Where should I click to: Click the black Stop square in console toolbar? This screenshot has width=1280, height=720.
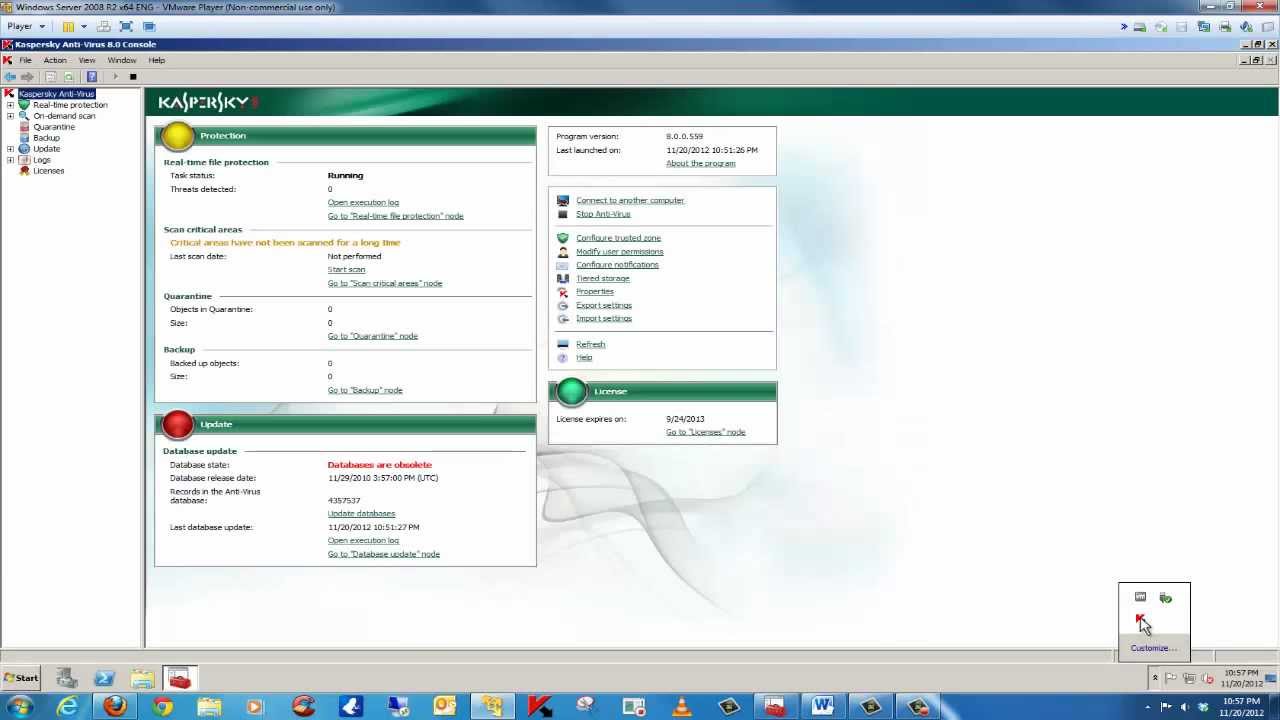133,77
